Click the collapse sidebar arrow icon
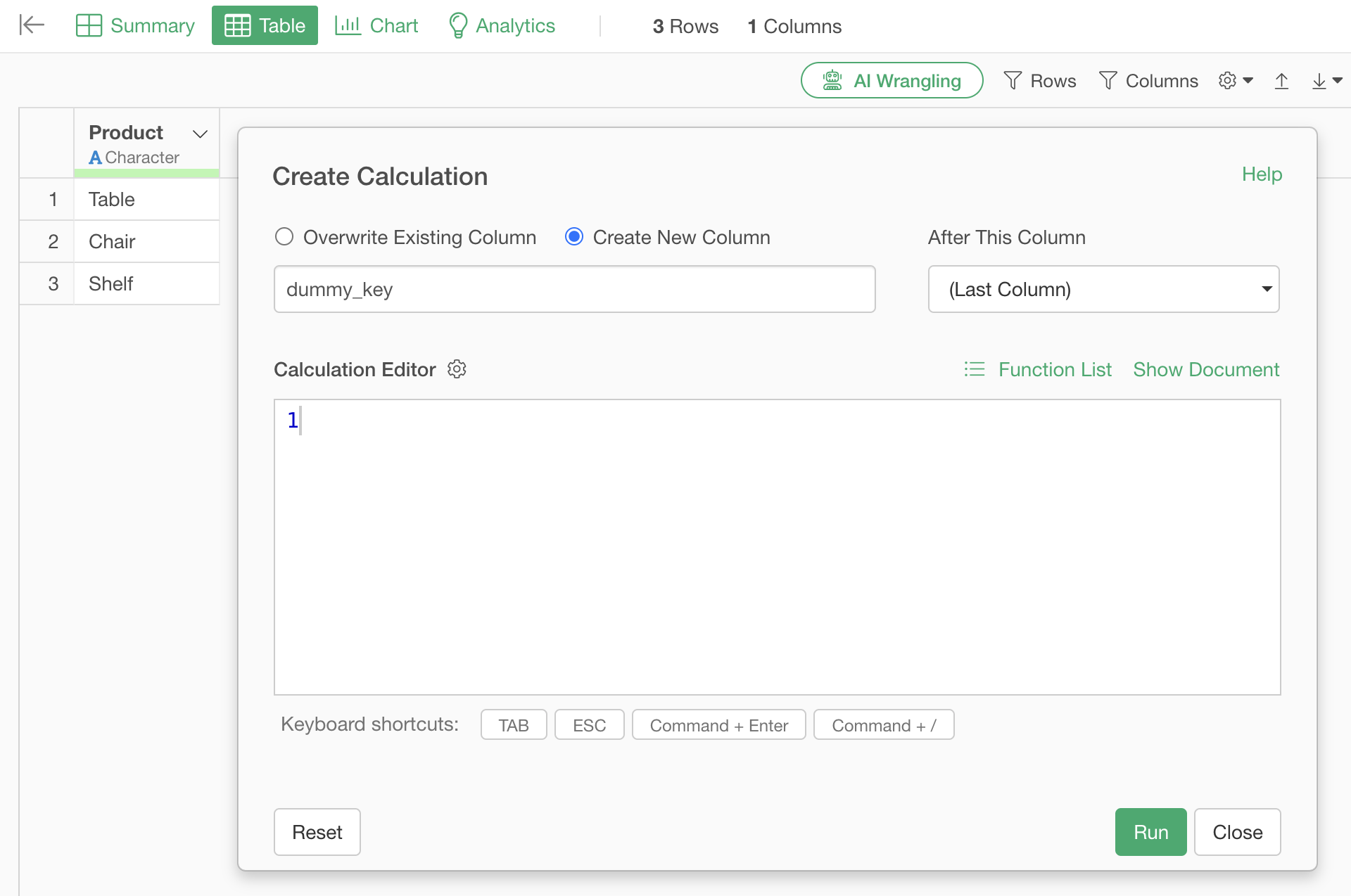Image resolution: width=1351 pixels, height=896 pixels. [x=32, y=25]
